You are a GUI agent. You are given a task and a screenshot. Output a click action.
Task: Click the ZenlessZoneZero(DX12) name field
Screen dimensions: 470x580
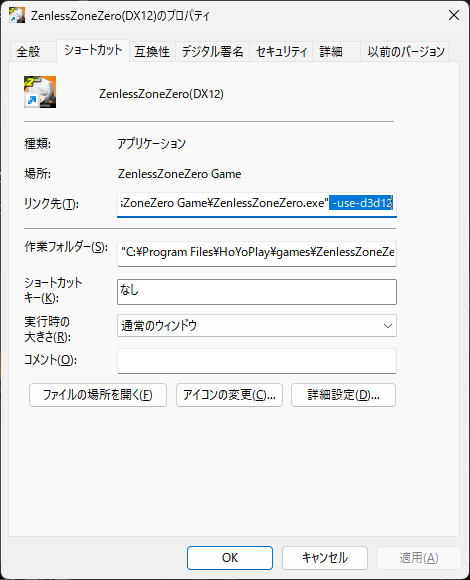tap(161, 94)
